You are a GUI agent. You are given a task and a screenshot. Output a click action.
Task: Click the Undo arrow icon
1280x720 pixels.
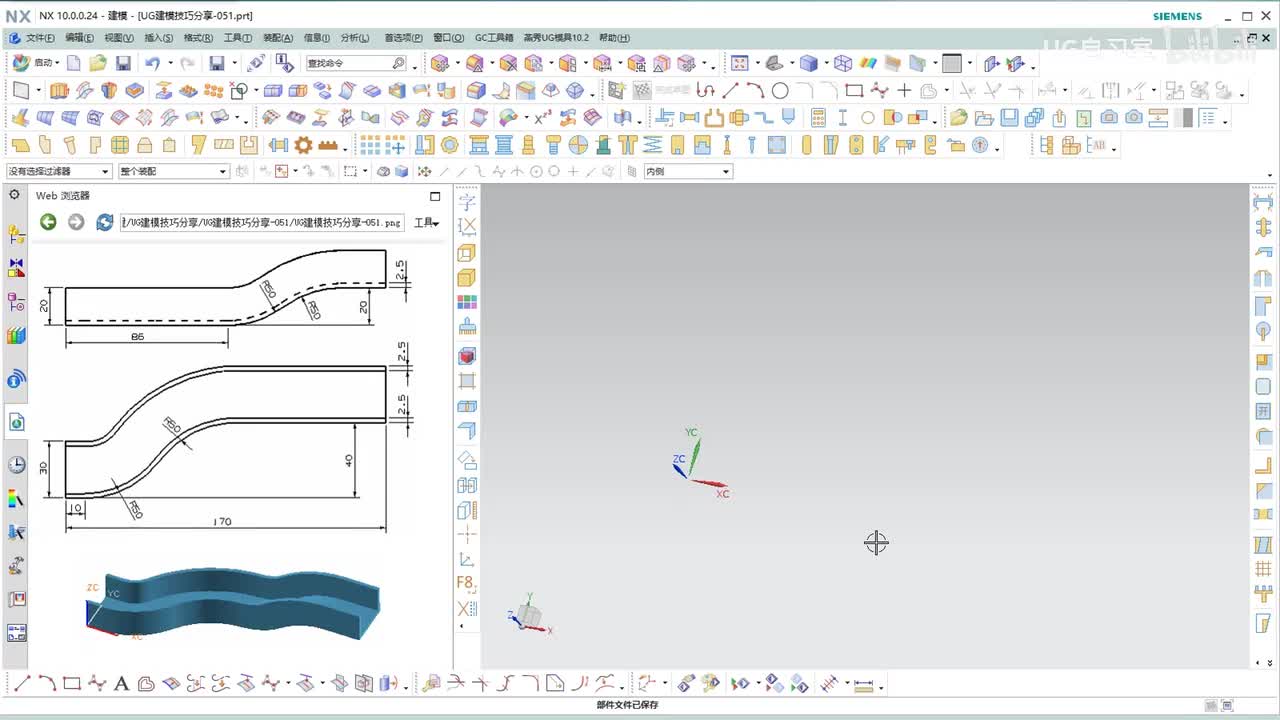[x=152, y=63]
